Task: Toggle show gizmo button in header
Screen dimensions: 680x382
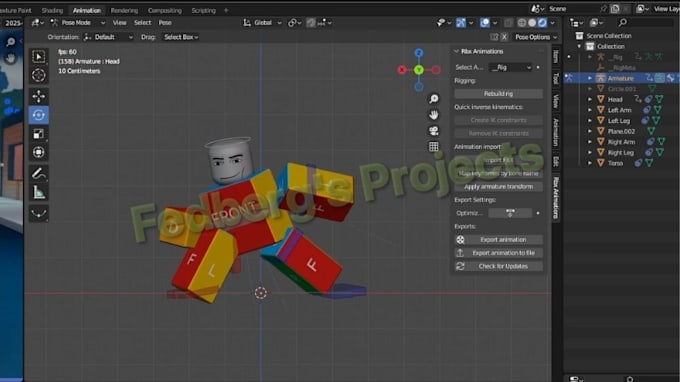Action: (x=461, y=23)
